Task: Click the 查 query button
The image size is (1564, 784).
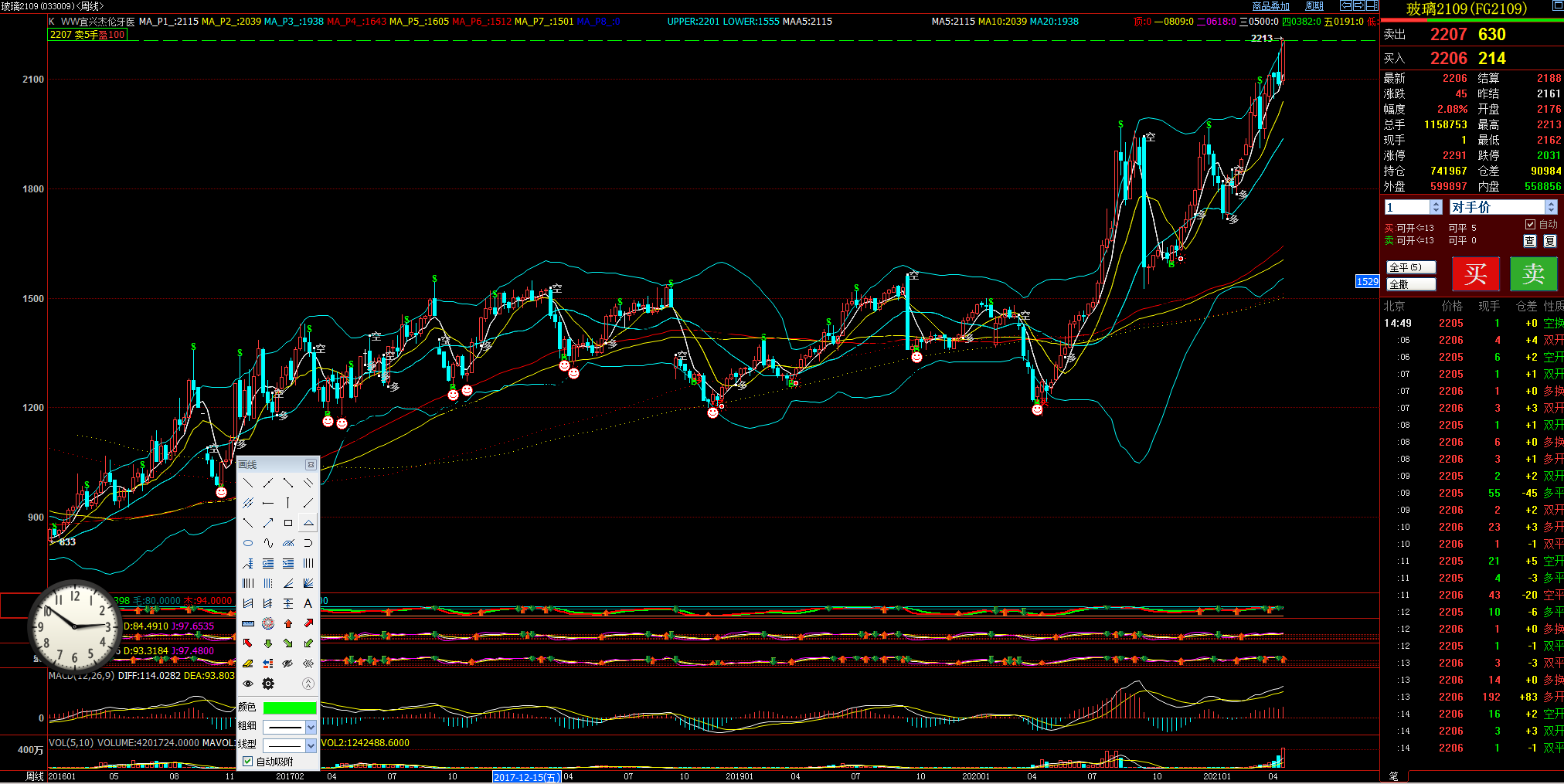Action: pyautogui.click(x=1529, y=241)
